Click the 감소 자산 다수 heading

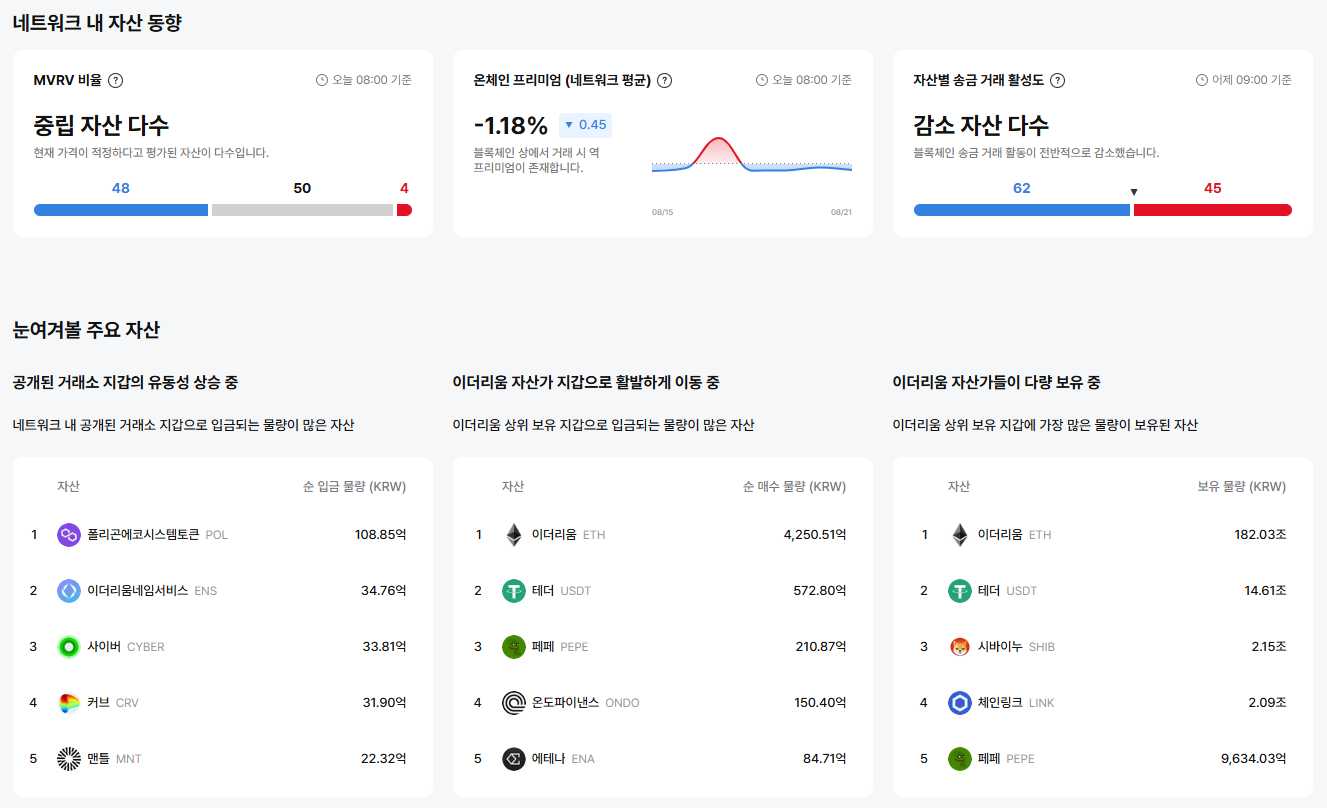coord(981,125)
